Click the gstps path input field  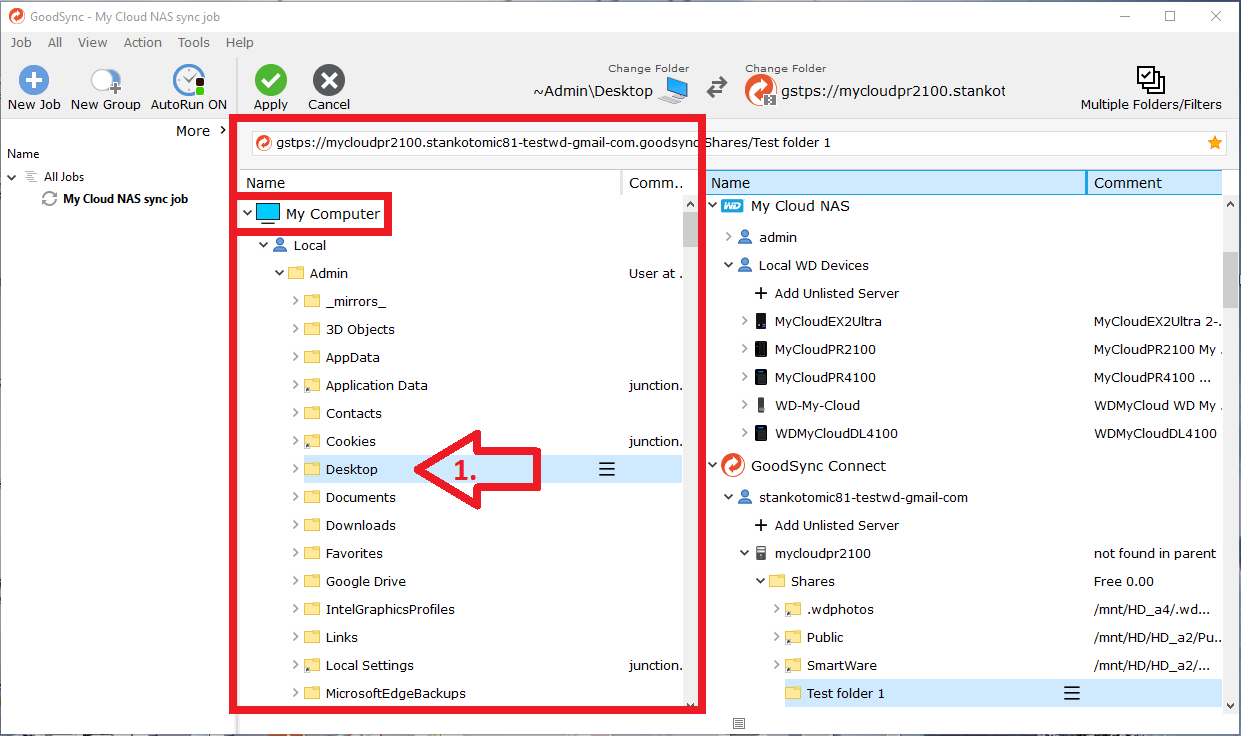point(739,143)
